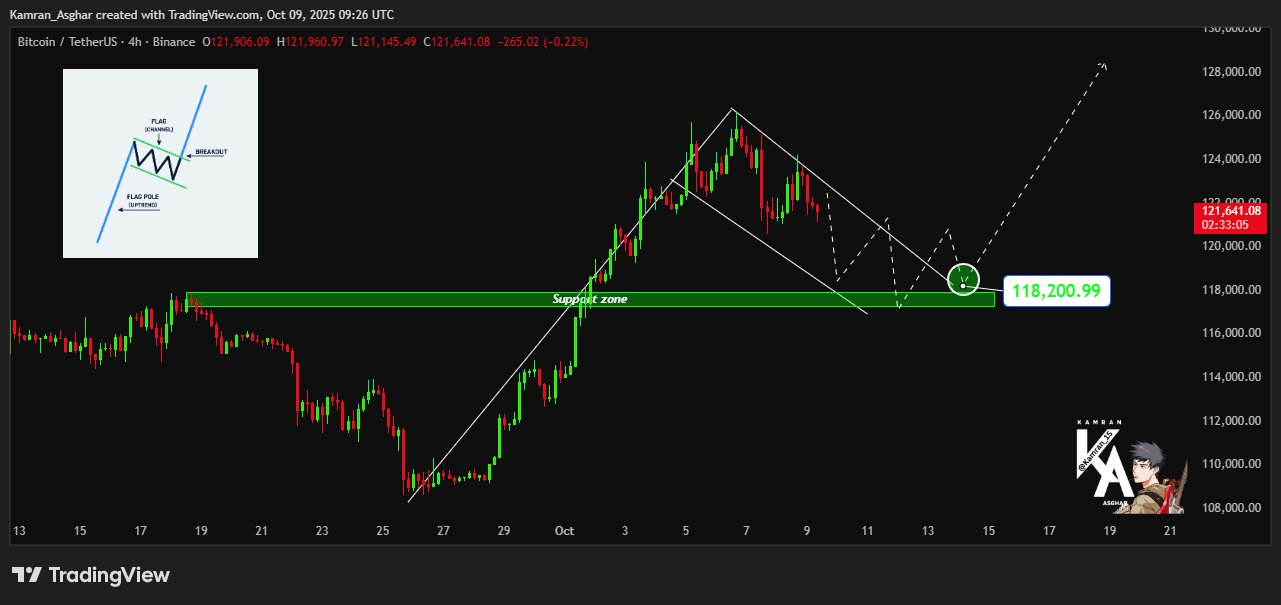Click the green circle target marker
The width and height of the screenshot is (1281, 605).
(x=962, y=279)
